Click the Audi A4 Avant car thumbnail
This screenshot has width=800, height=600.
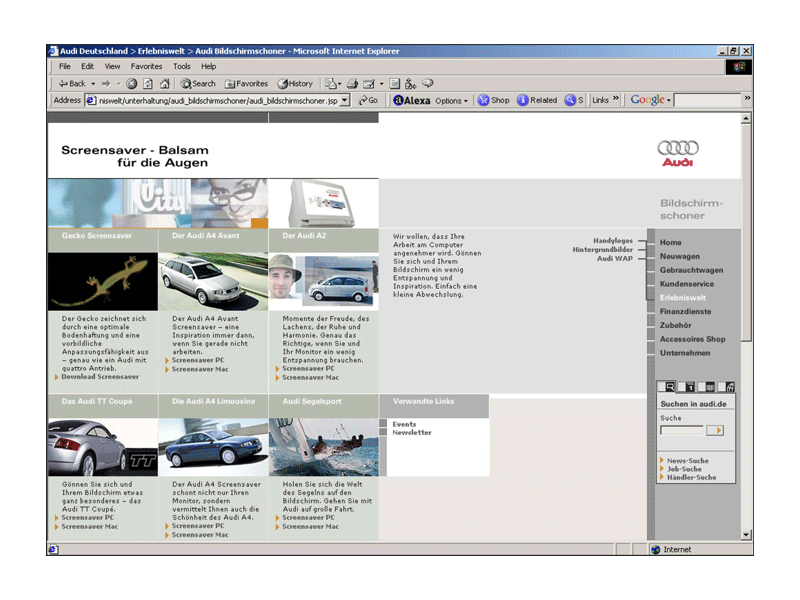coord(213,282)
